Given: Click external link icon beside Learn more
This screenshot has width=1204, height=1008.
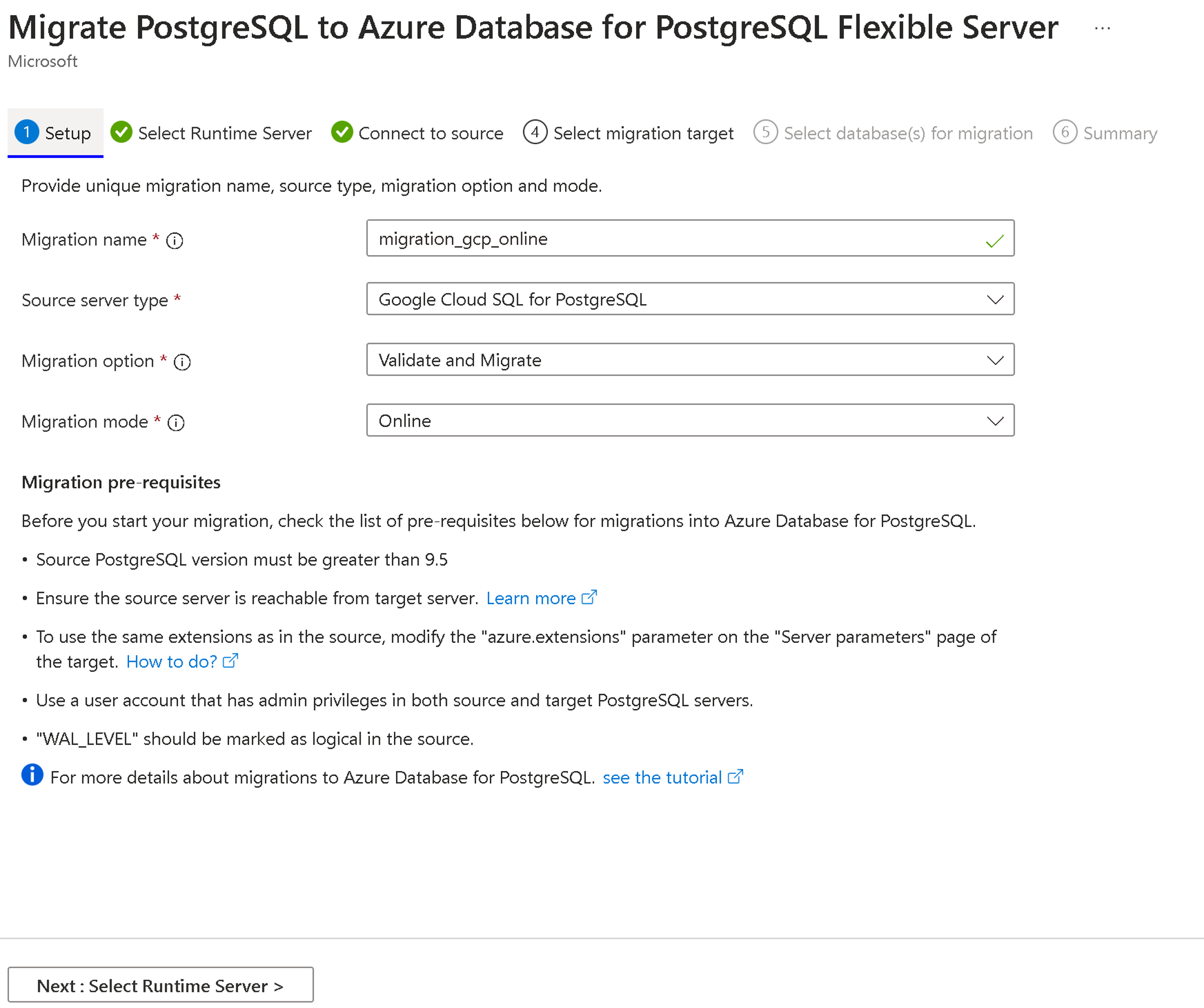Looking at the screenshot, I should click(x=589, y=598).
